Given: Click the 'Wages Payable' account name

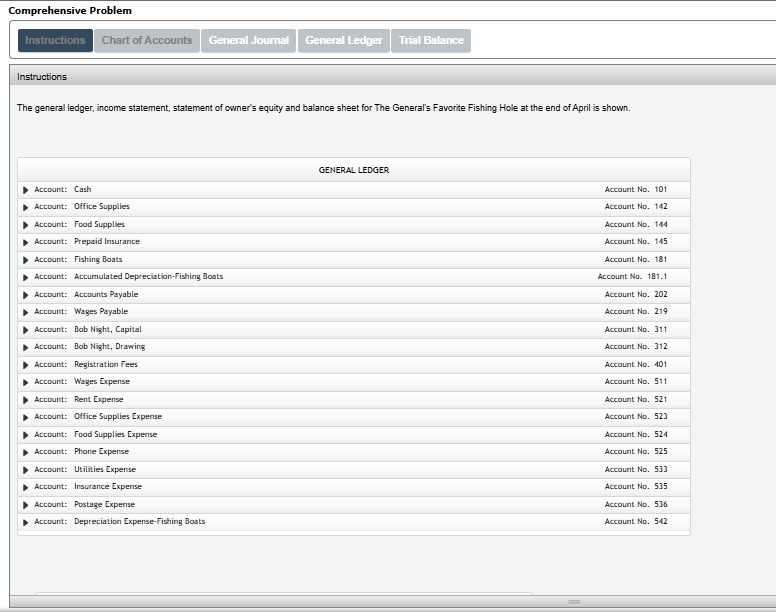Looking at the screenshot, I should 101,312.
